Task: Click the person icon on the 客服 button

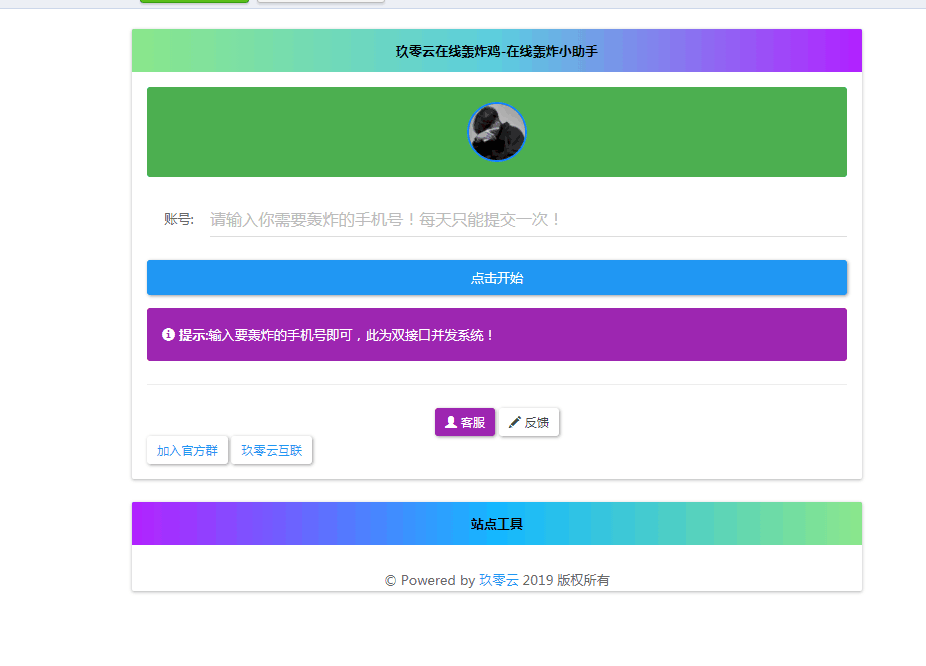Action: tap(450, 422)
